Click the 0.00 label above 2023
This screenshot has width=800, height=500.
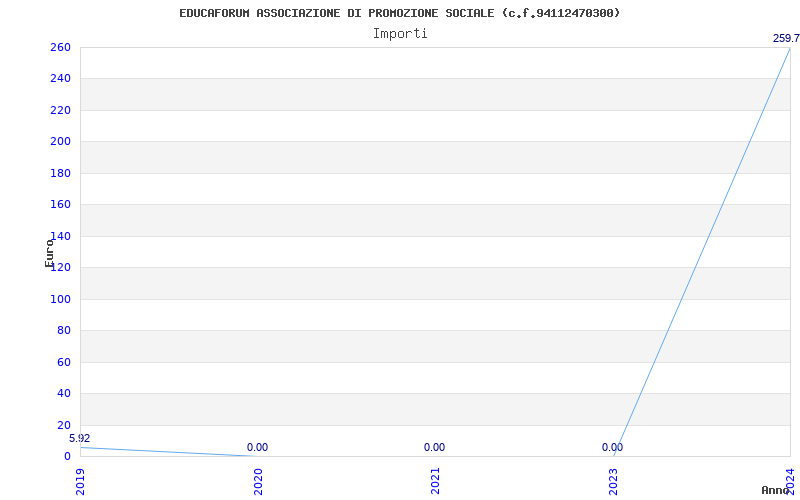[612, 447]
